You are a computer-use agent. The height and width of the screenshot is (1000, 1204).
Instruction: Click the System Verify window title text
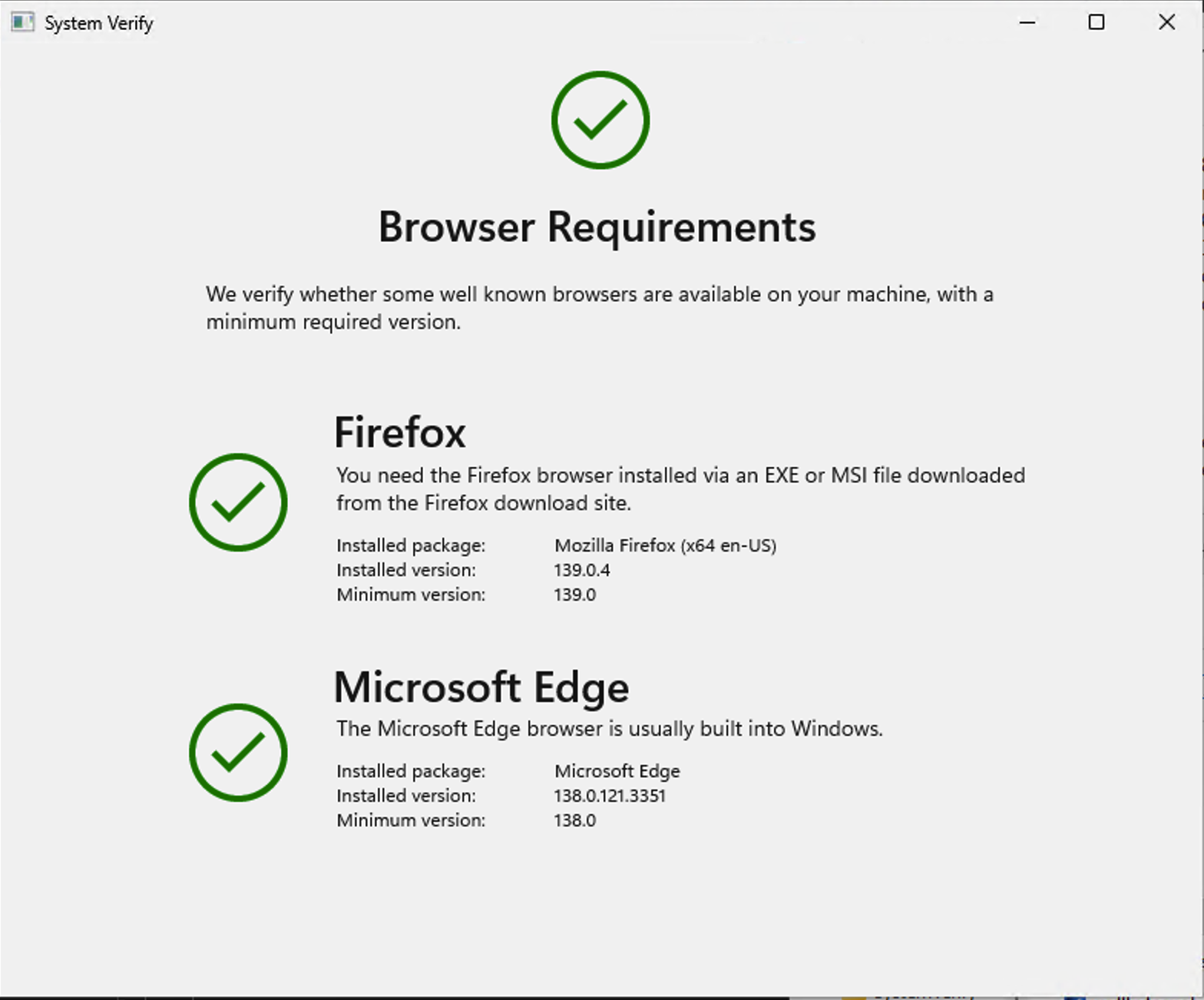tap(99, 23)
